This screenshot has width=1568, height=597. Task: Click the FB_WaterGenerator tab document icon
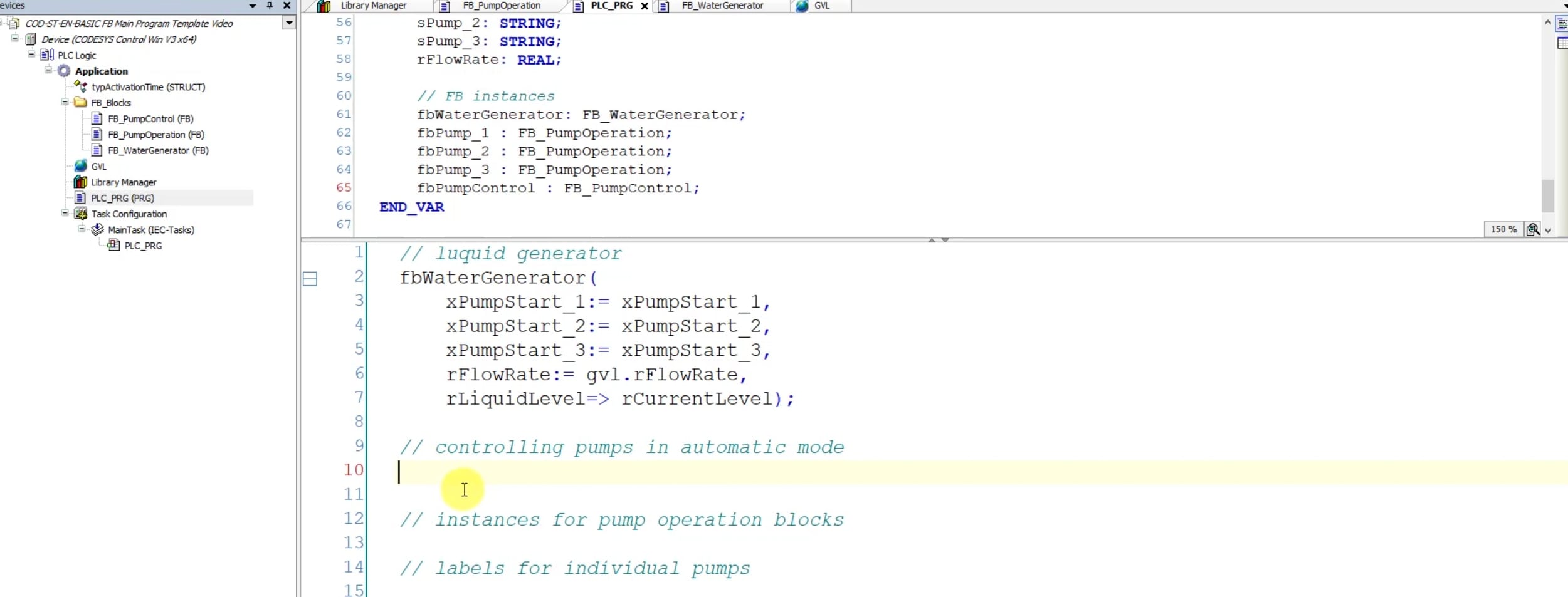(665, 6)
